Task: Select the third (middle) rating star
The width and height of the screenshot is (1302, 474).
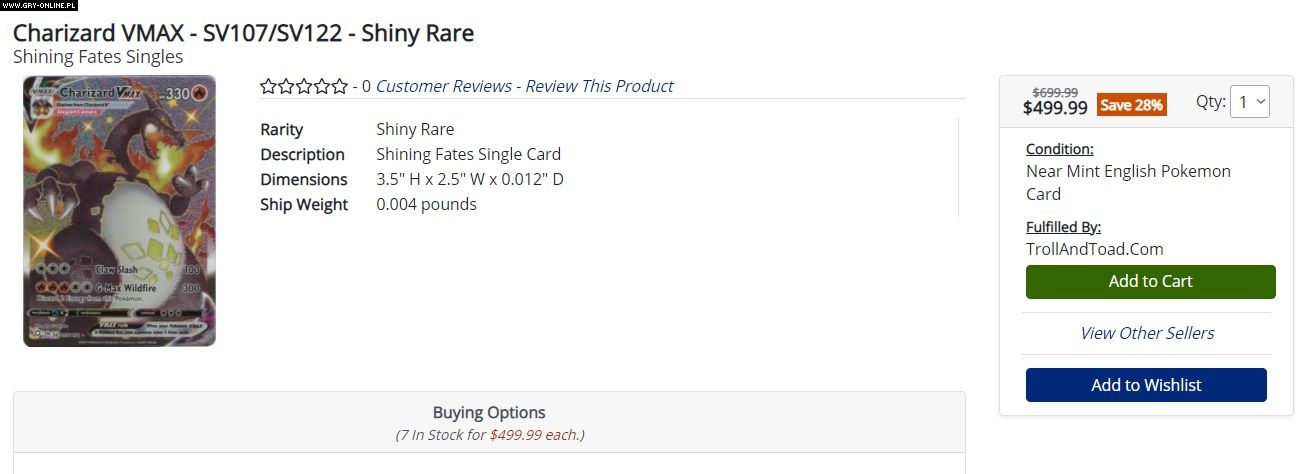Action: click(304, 87)
